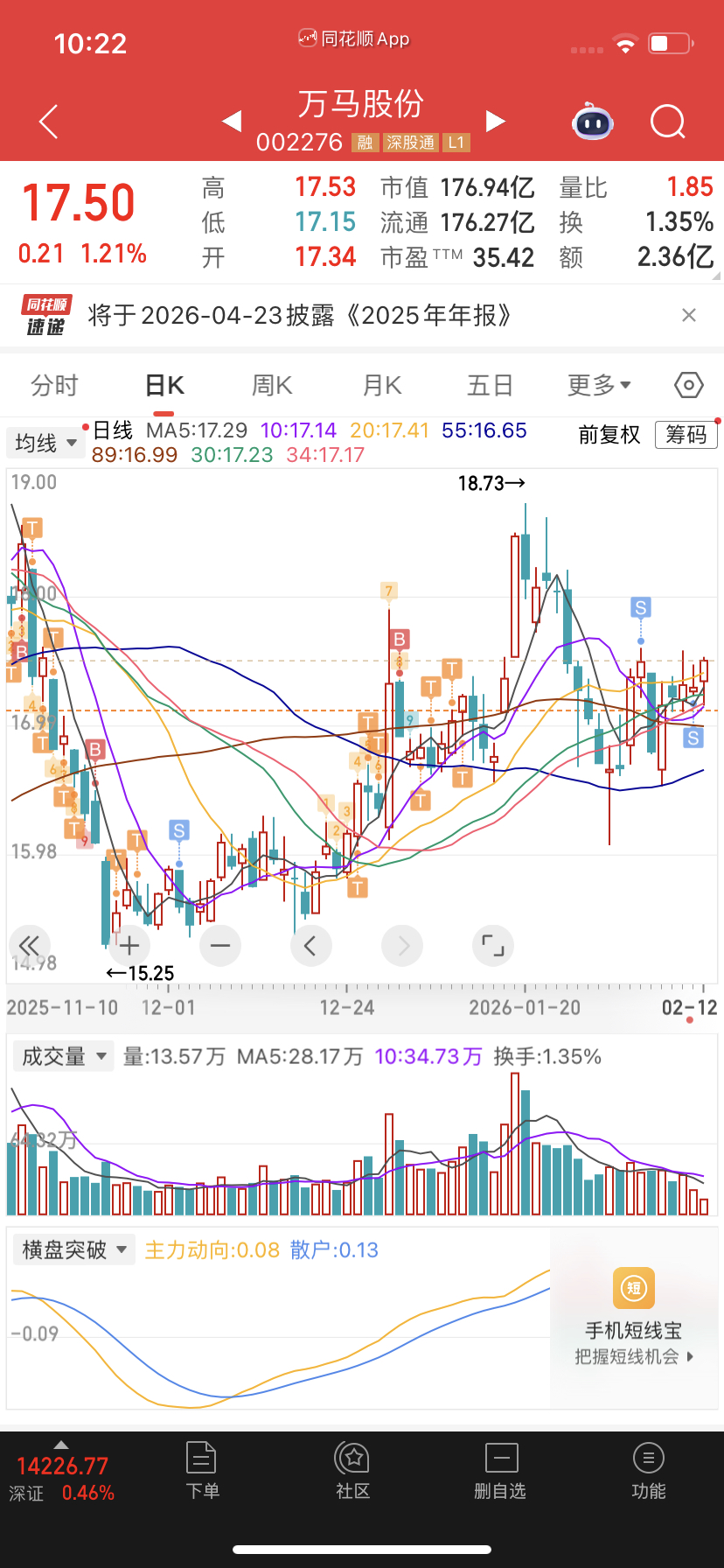Expand the quote details corner triangle beside 2.36亿
This screenshot has width=724, height=1568.
(716, 276)
